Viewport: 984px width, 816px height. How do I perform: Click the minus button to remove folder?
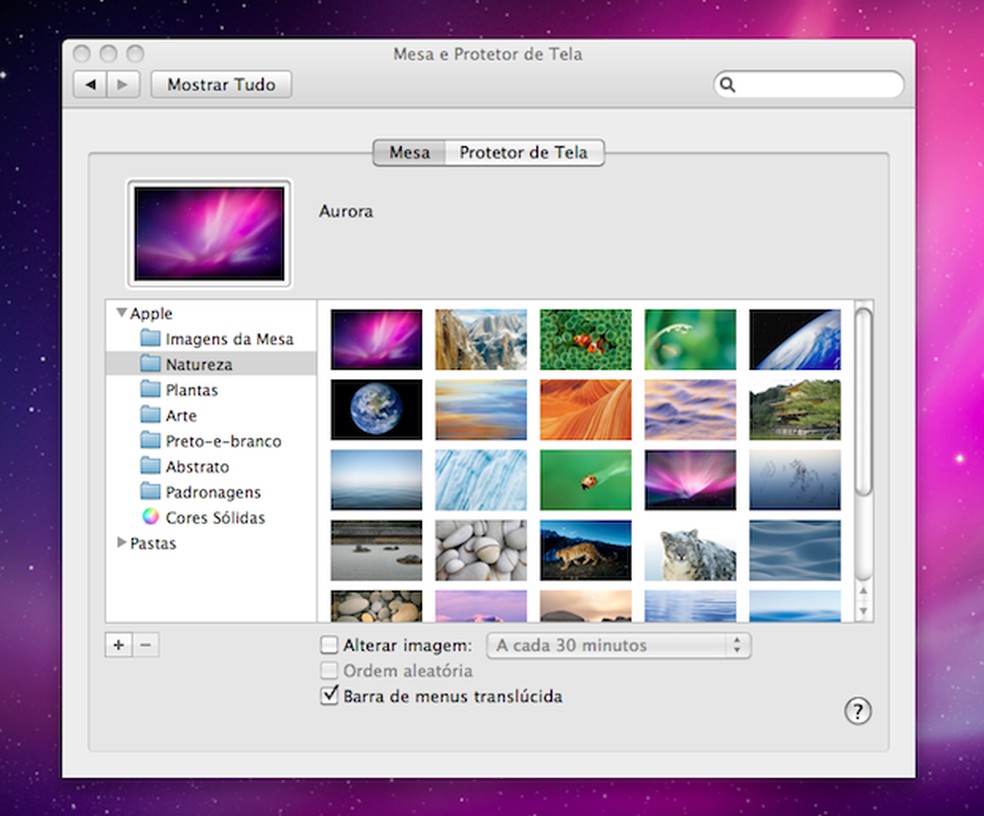145,645
